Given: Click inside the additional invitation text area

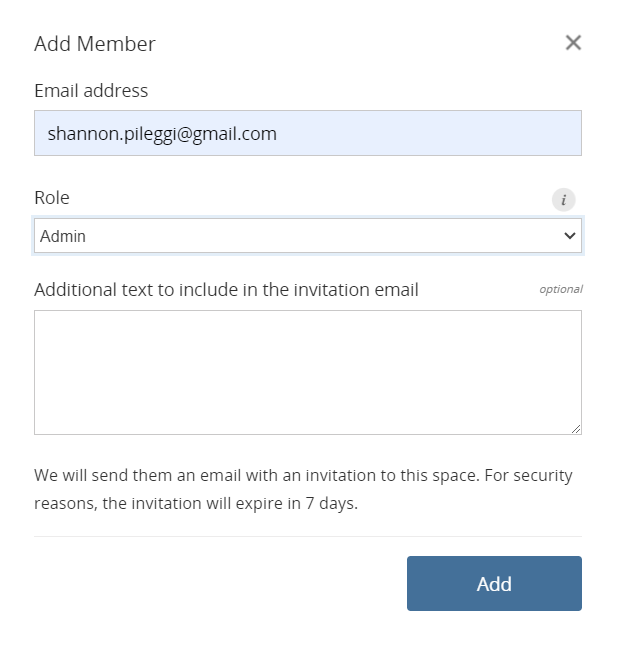Looking at the screenshot, I should (308, 372).
